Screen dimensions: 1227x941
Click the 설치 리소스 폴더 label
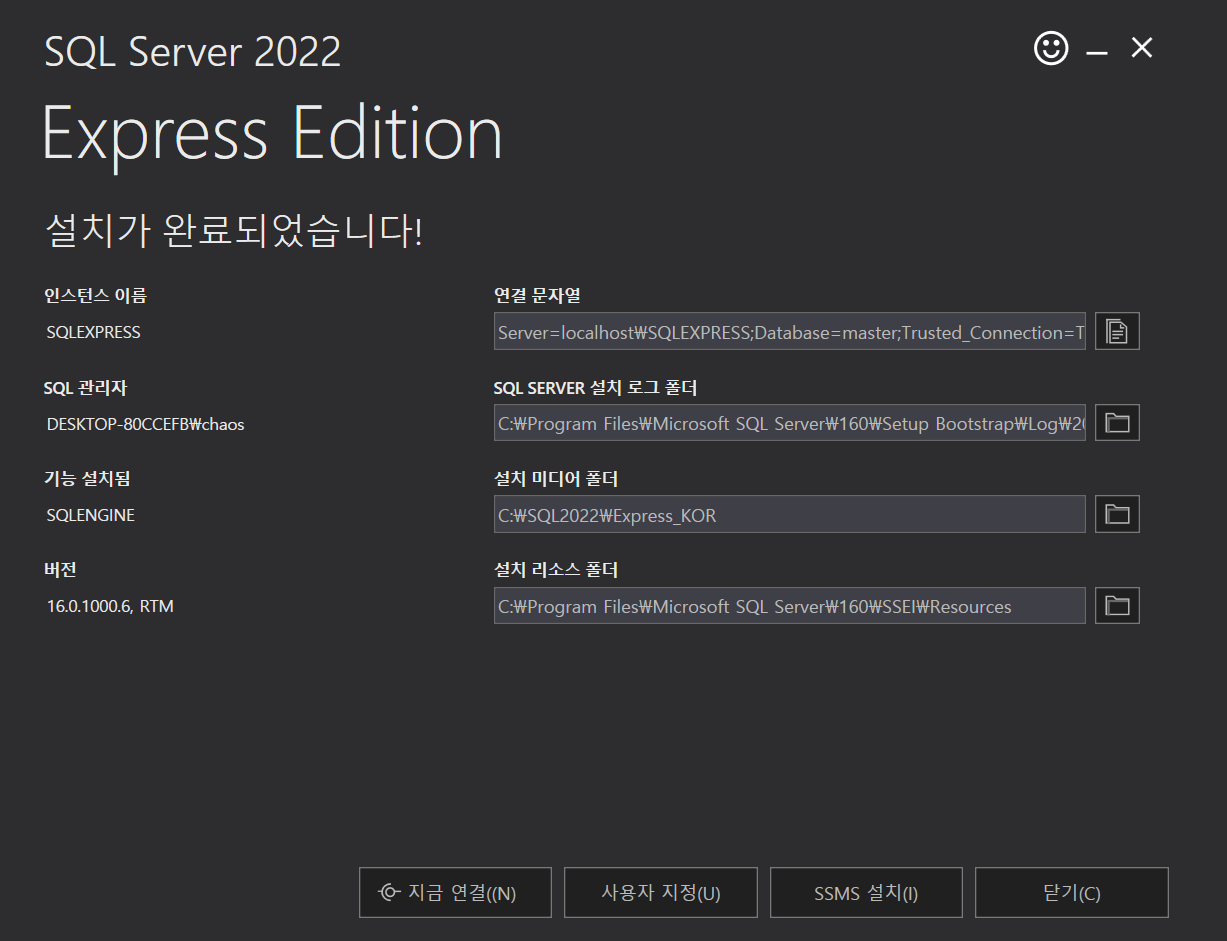[x=556, y=570]
